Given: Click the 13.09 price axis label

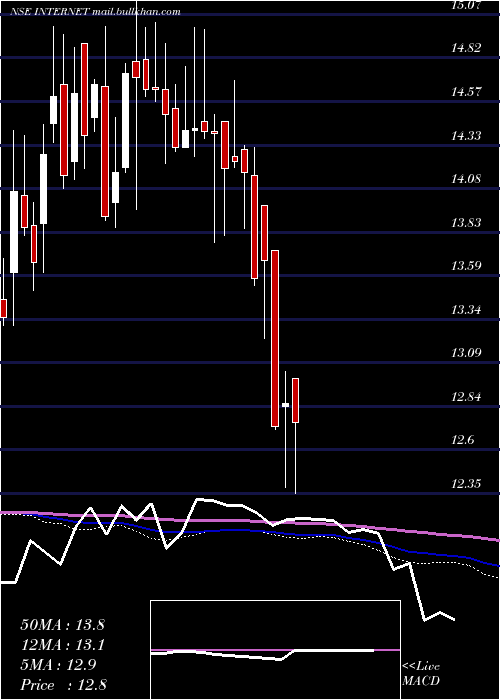Looking at the screenshot, I should point(466,353).
